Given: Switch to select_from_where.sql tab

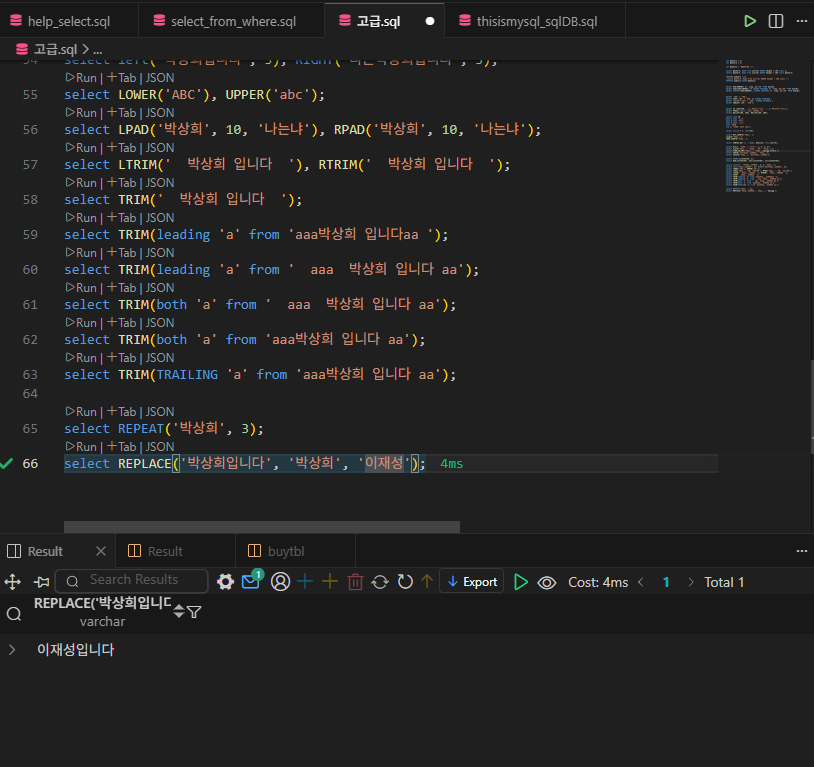Looking at the screenshot, I should [233, 21].
